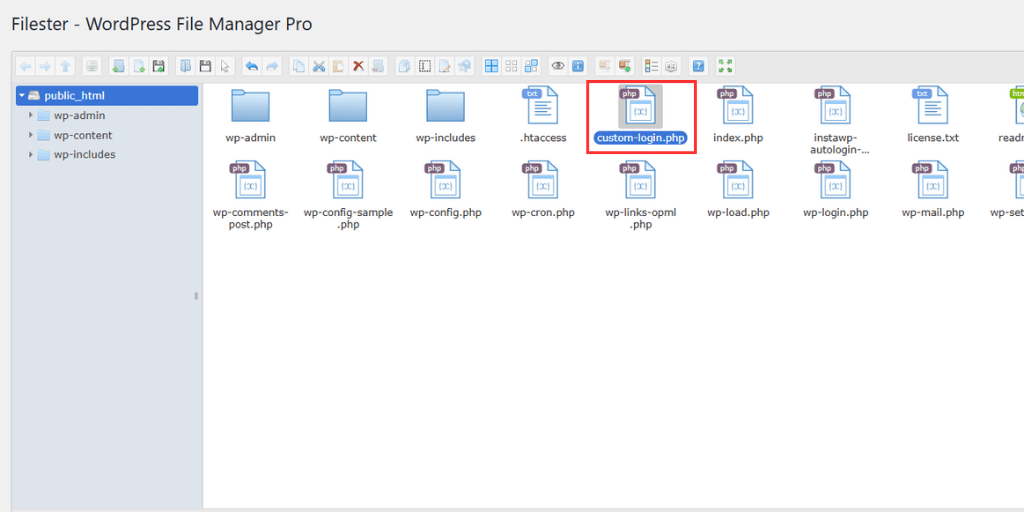Show file info with blue i icon
Screen dimensions: 1024x512
point(578,66)
